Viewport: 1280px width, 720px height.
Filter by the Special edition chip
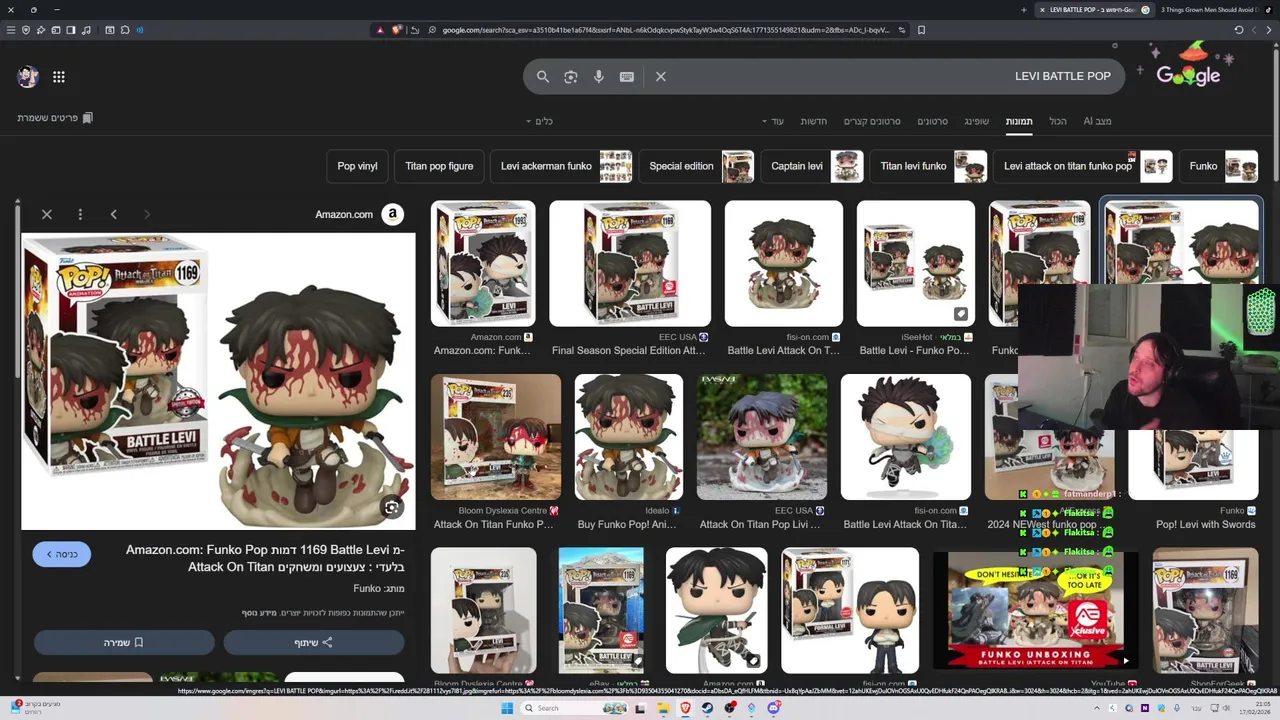coord(697,166)
